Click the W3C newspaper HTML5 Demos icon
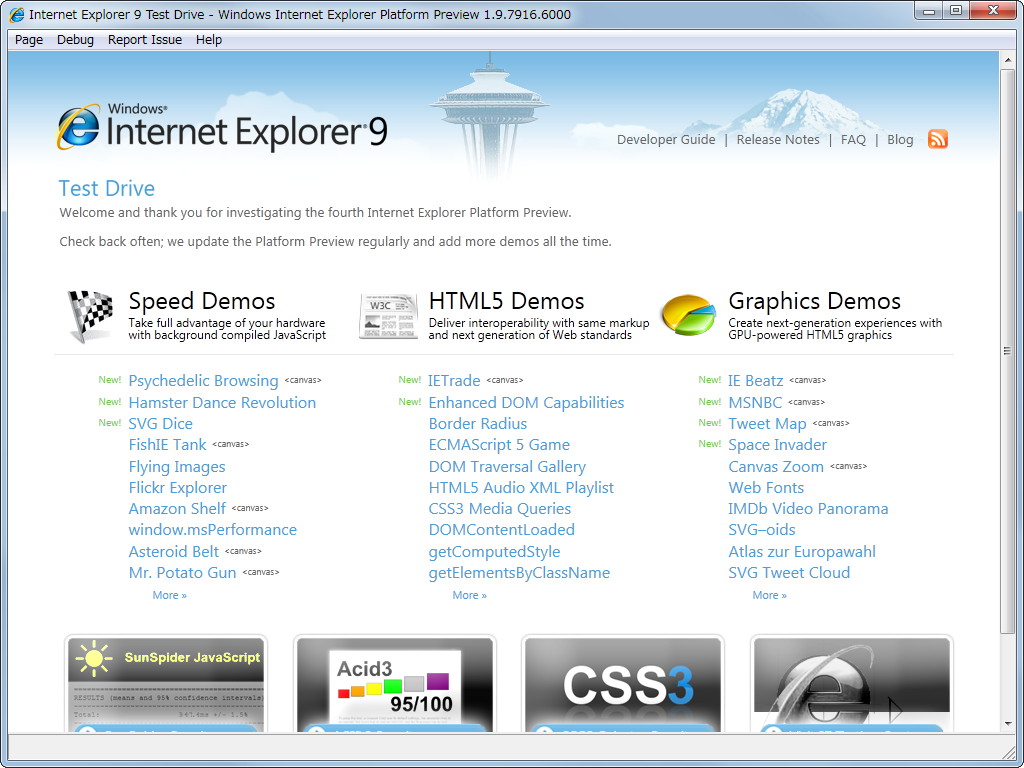 [x=388, y=313]
